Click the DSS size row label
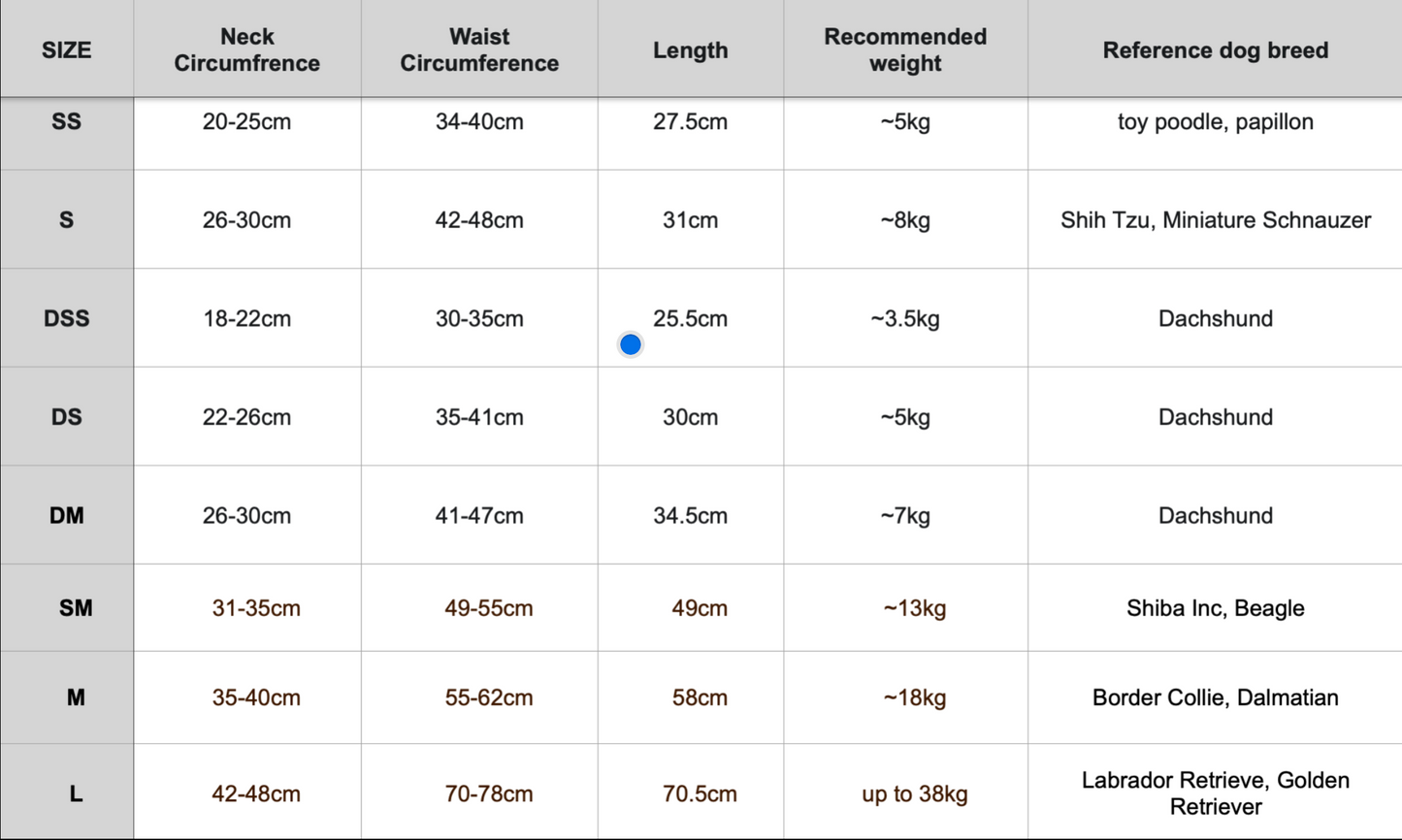The height and width of the screenshot is (840, 1402). tap(66, 318)
